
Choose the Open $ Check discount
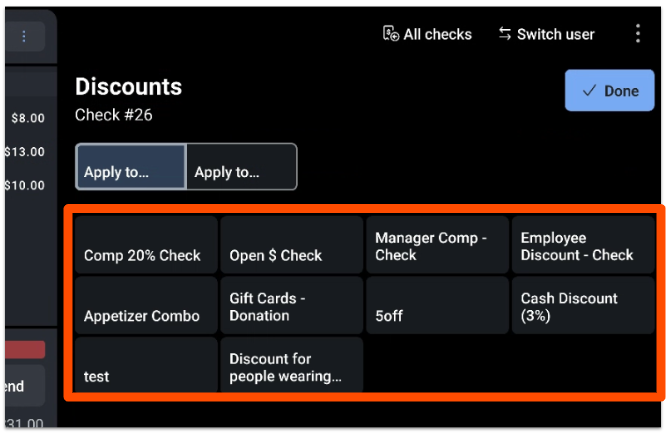point(291,245)
